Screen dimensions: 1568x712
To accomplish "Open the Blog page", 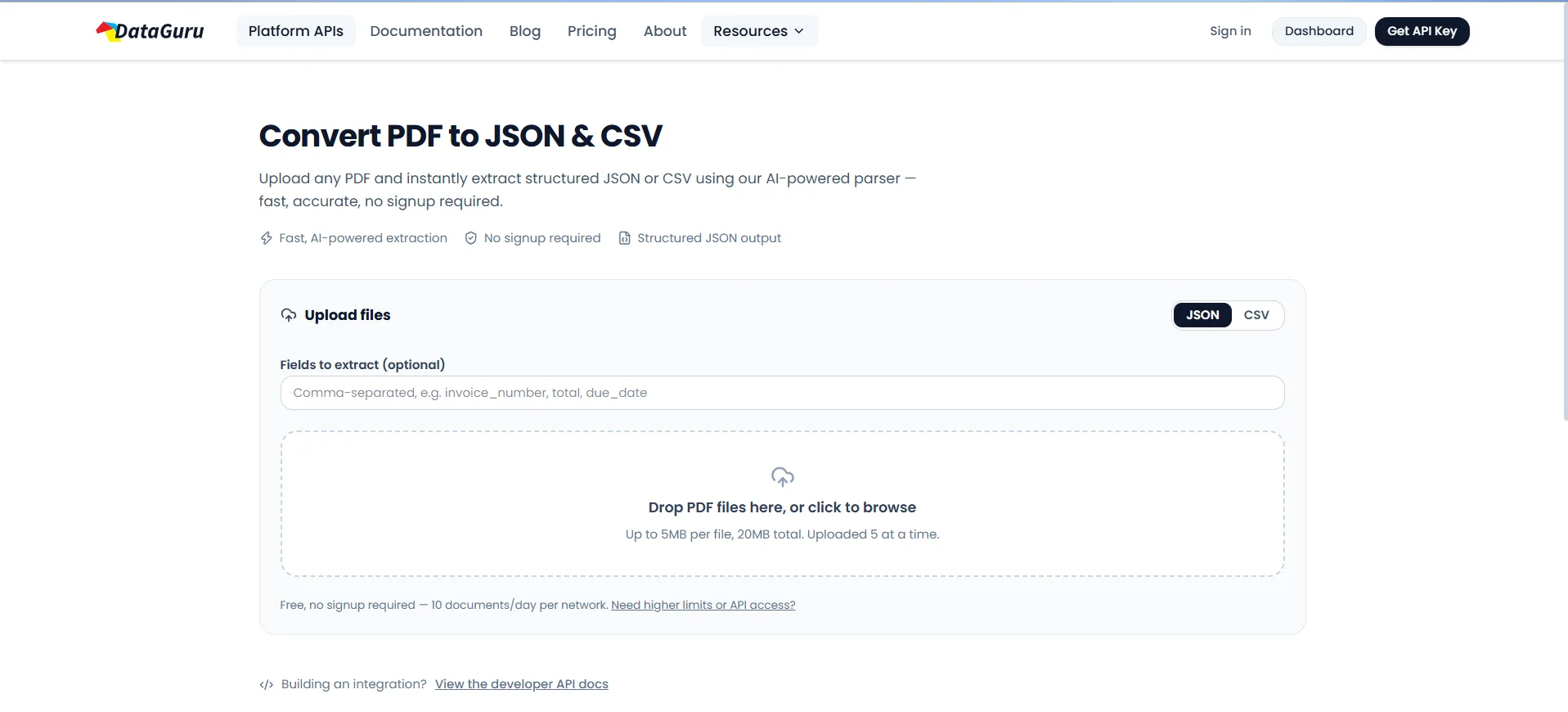I will pos(525,31).
